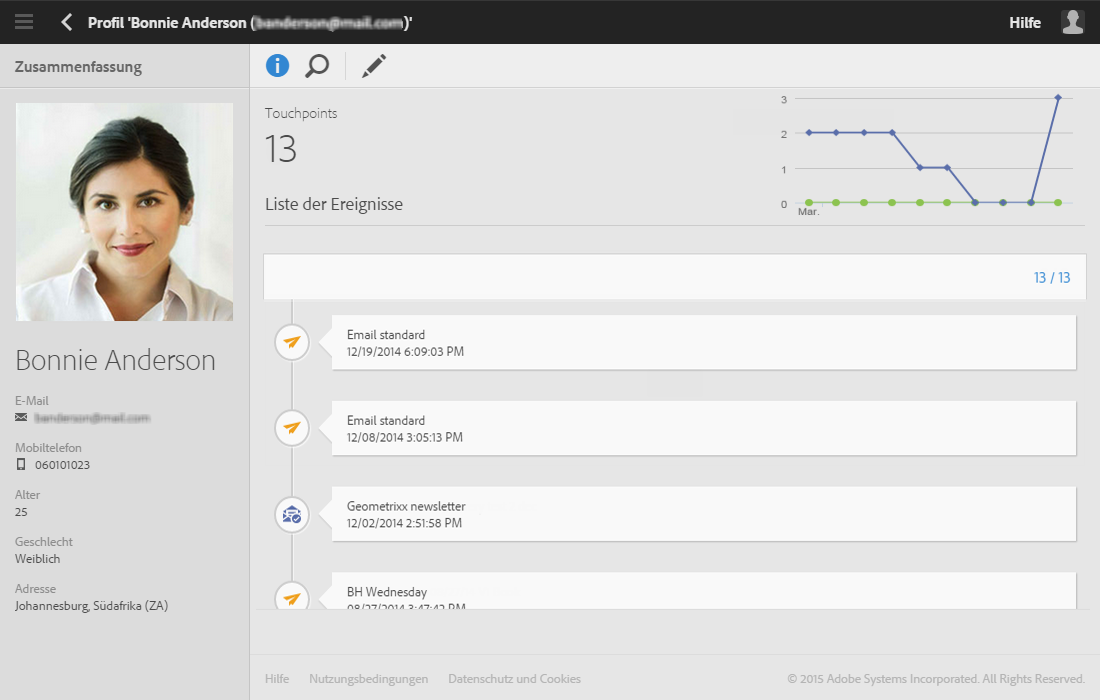Viewport: 1100px width, 700px height.
Task: Select the Zusammenfassung panel header
Action: tap(78, 67)
